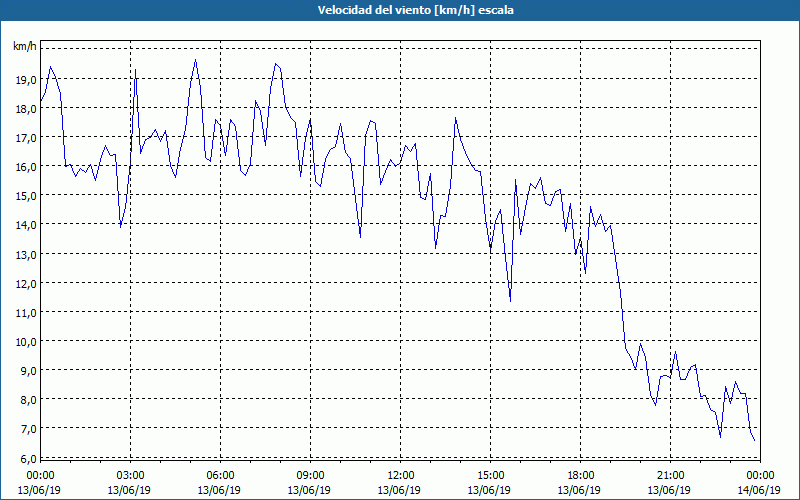Image resolution: width=800 pixels, height=500 pixels.
Task: Click the '06:00' time axis label
Action: click(220, 476)
